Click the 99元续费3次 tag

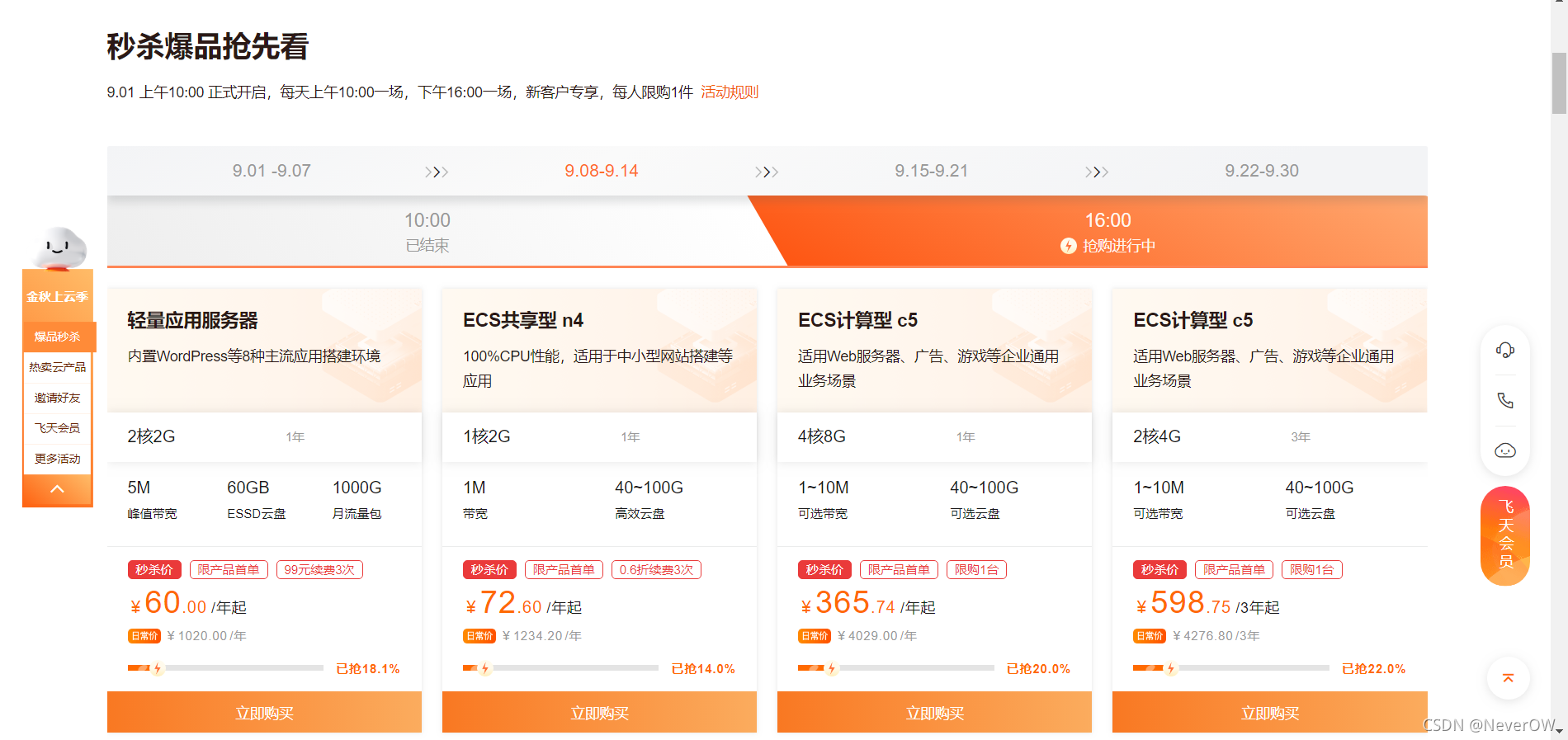(319, 570)
